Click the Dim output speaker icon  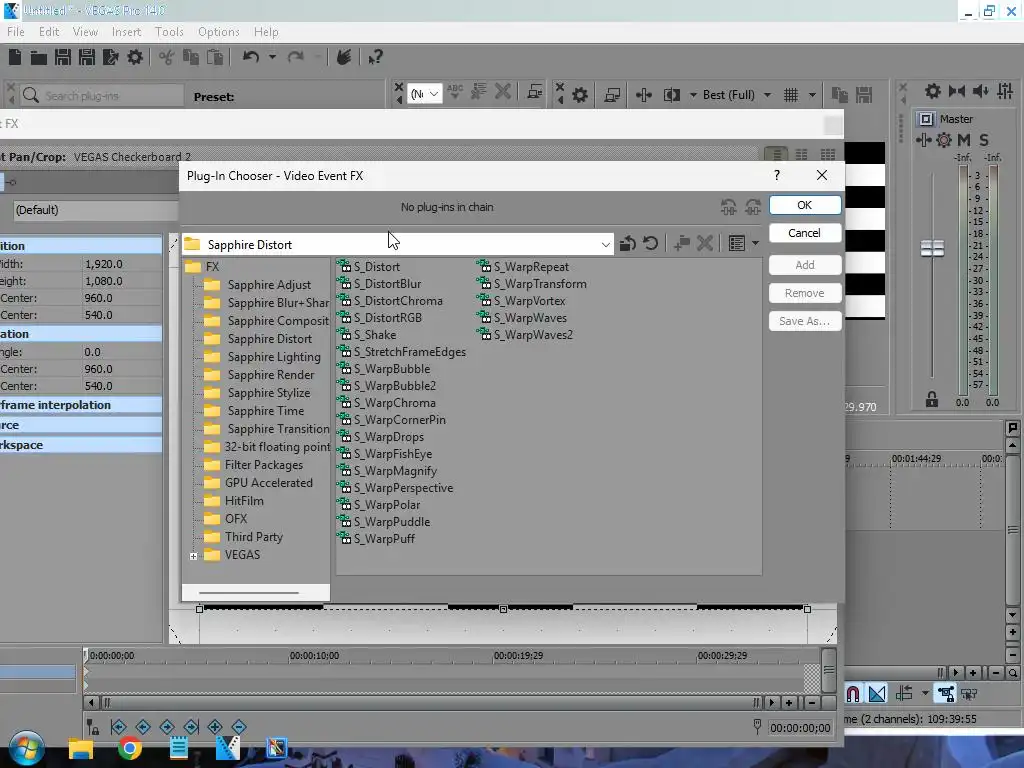981,91
